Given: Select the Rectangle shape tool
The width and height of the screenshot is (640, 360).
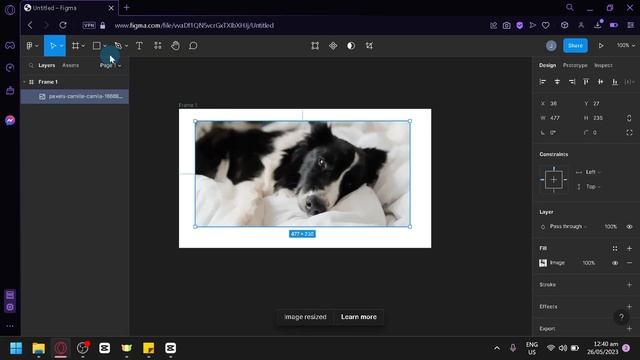Looking at the screenshot, I should click(97, 46).
